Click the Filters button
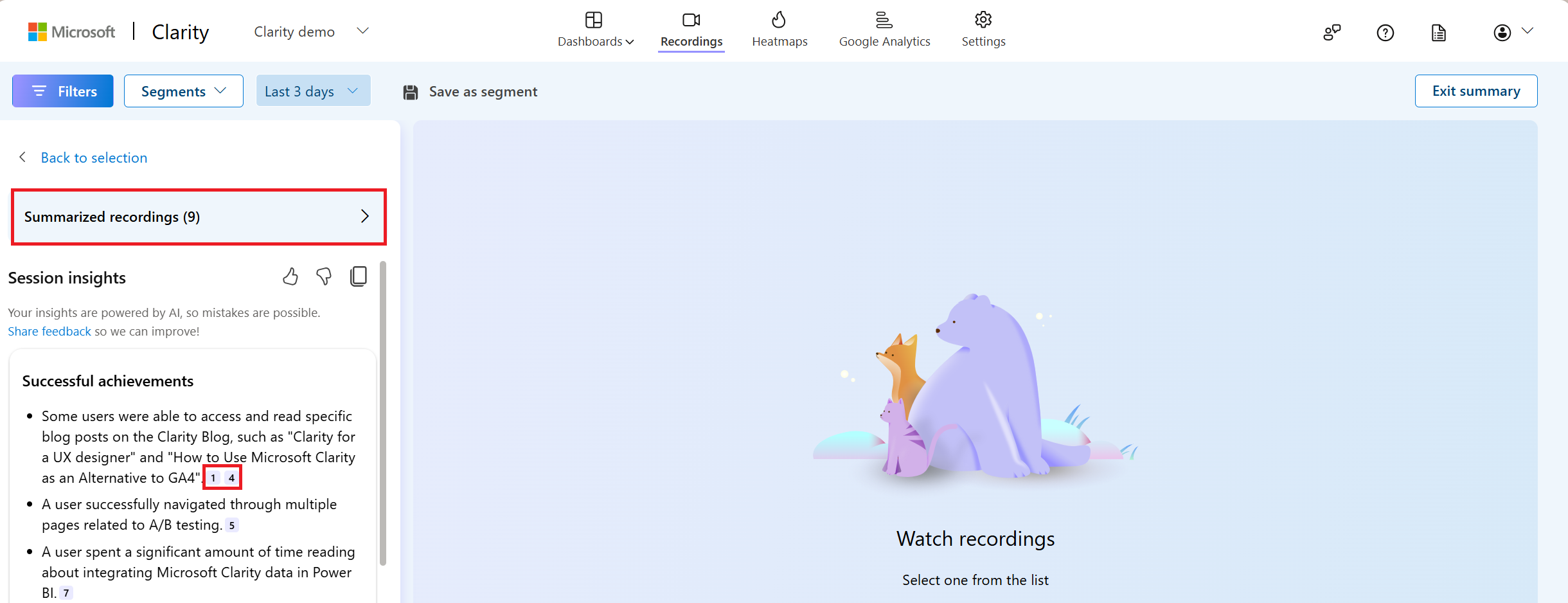 [x=63, y=91]
